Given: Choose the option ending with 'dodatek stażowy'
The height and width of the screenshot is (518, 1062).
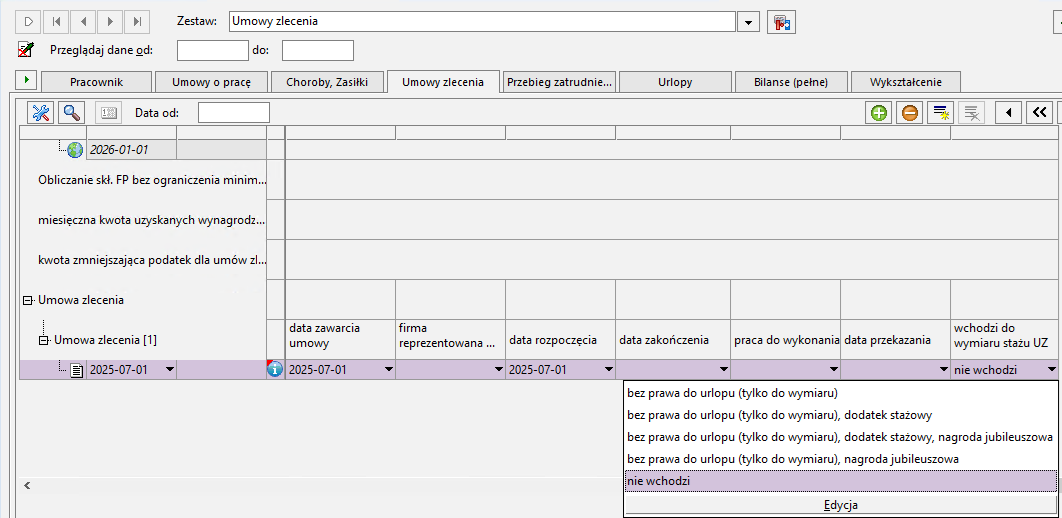Looking at the screenshot, I should (x=840, y=415).
